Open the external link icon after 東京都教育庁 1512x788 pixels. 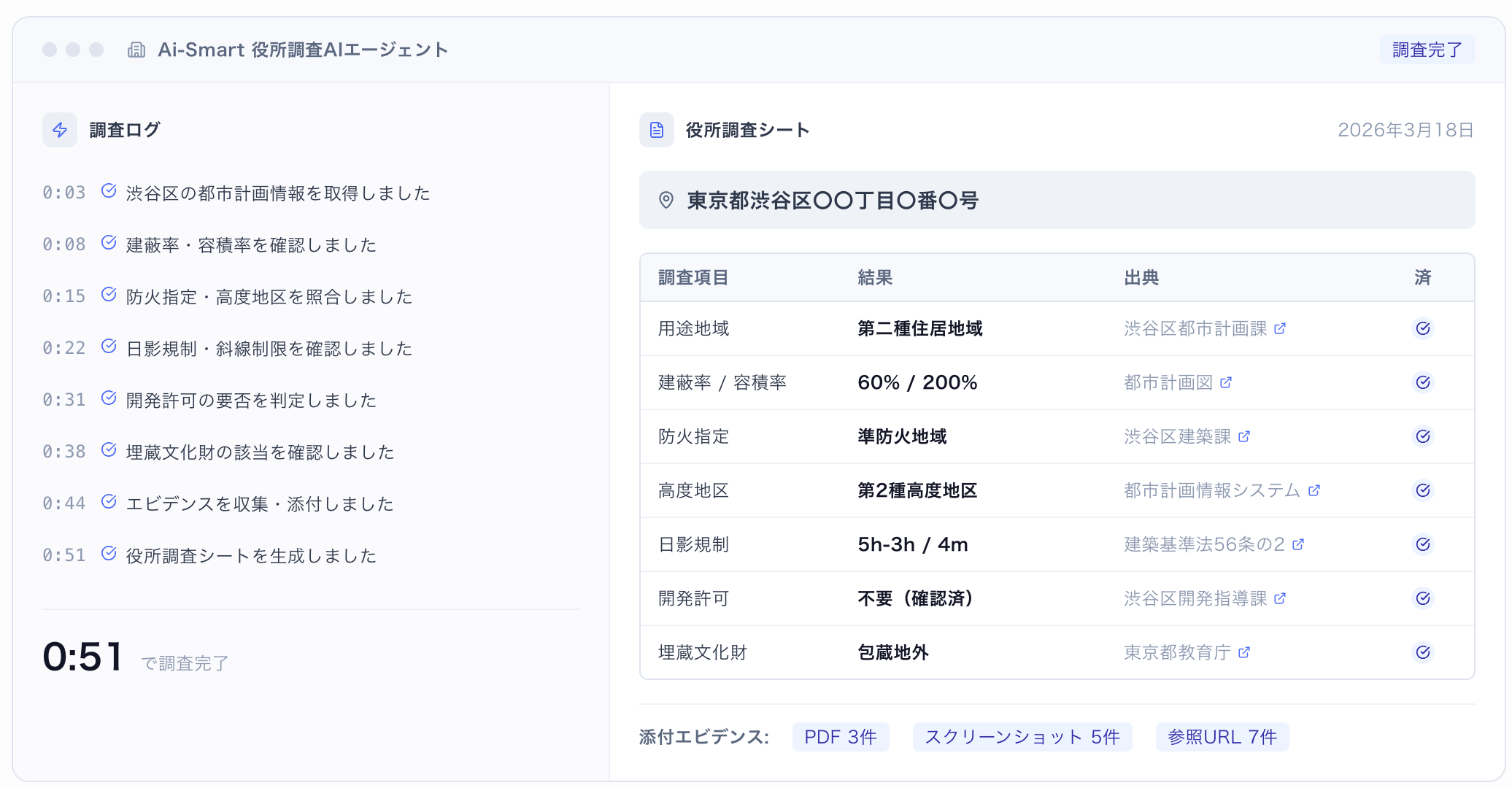tap(1244, 652)
